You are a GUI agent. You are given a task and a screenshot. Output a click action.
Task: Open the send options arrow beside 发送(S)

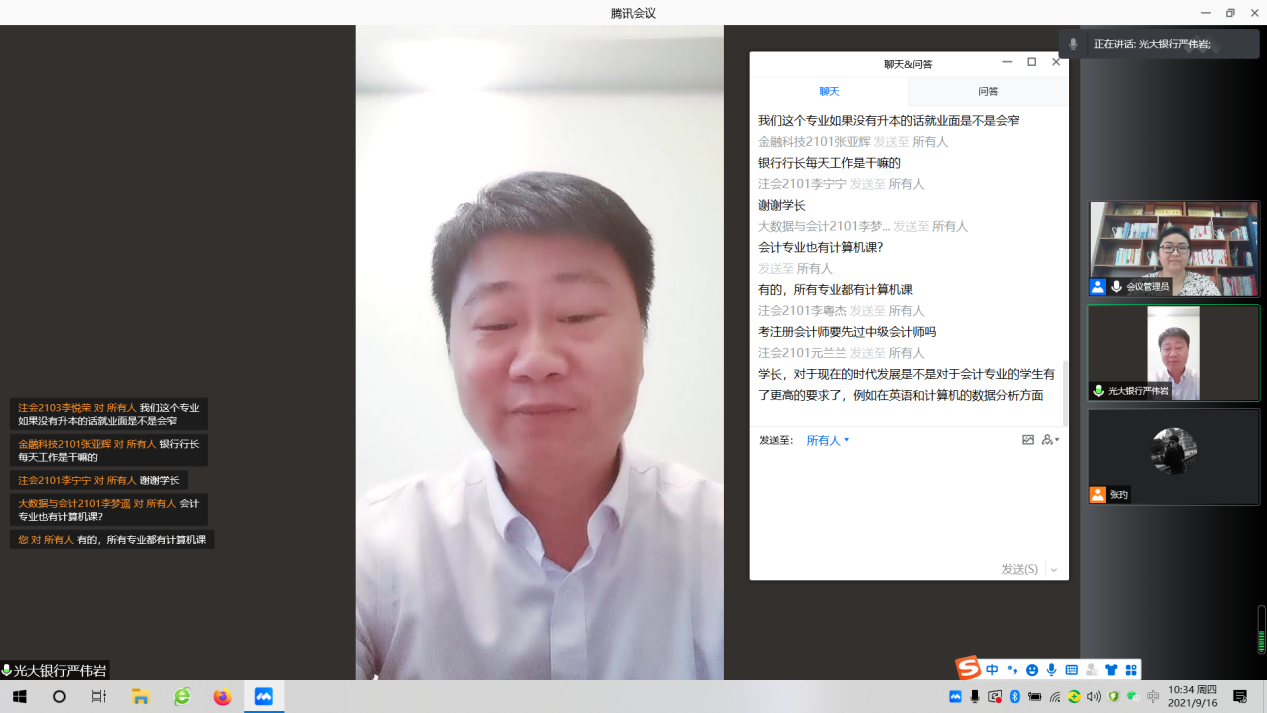pyautogui.click(x=1054, y=569)
